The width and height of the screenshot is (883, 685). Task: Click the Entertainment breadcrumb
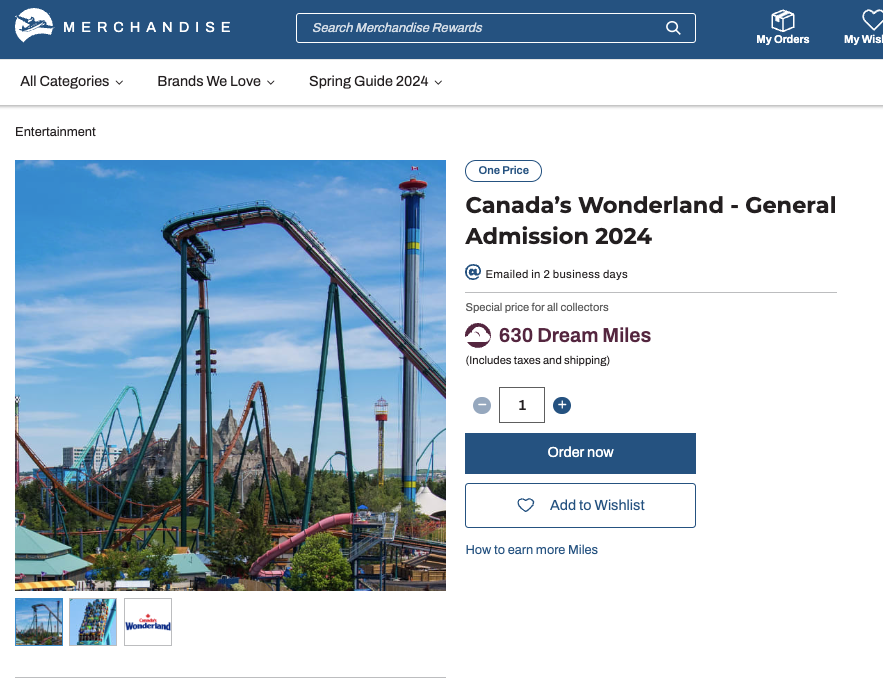click(x=55, y=131)
